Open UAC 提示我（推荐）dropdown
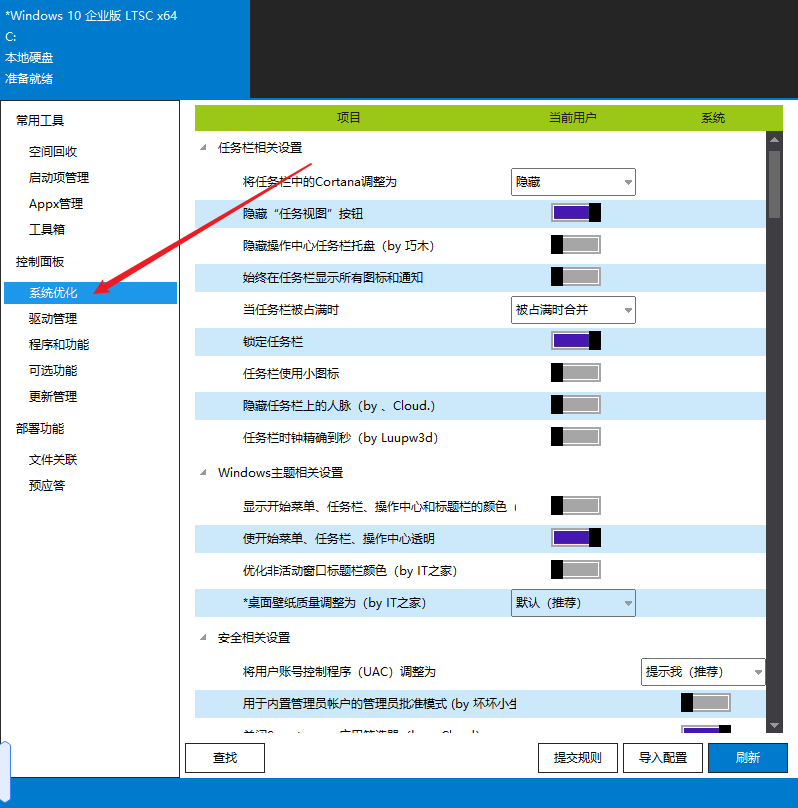This screenshot has height=808, width=798. tap(703, 672)
